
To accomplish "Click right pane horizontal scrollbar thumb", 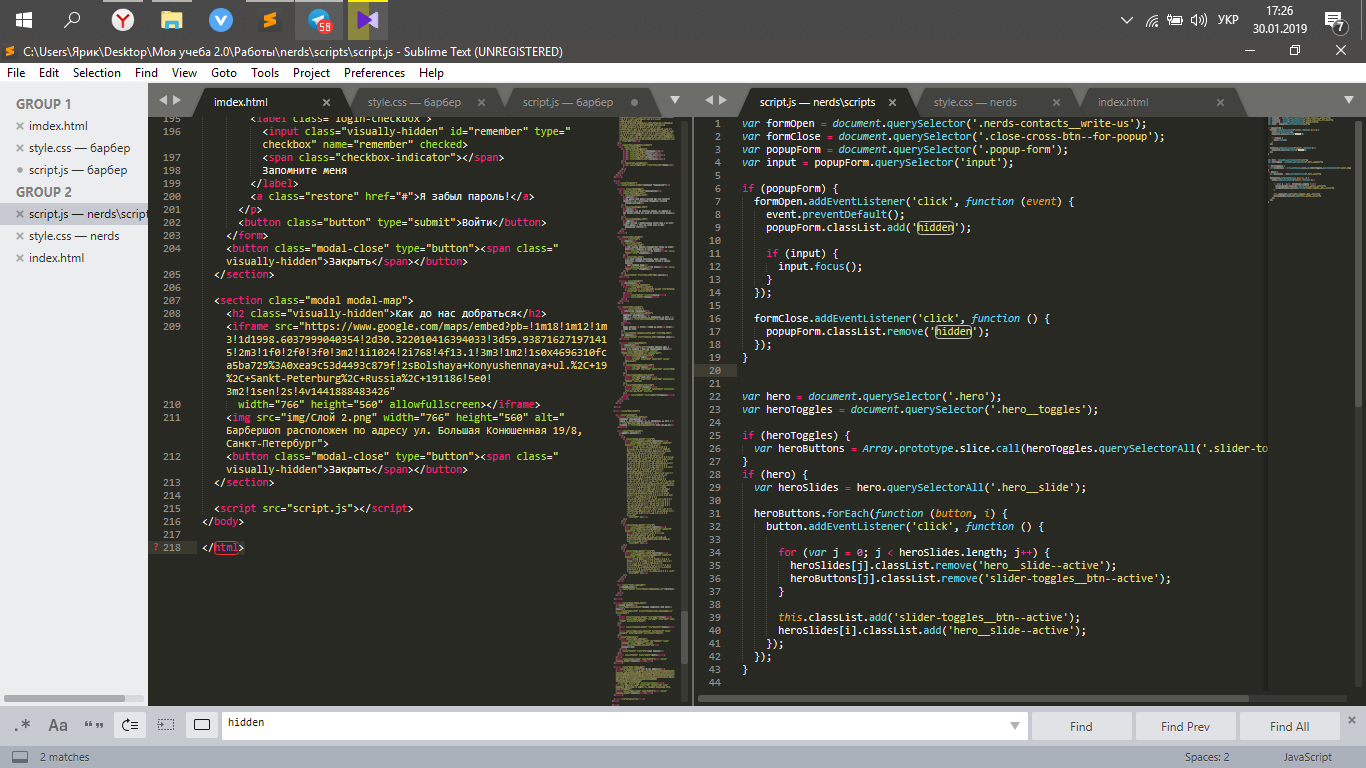I will [x=975, y=698].
